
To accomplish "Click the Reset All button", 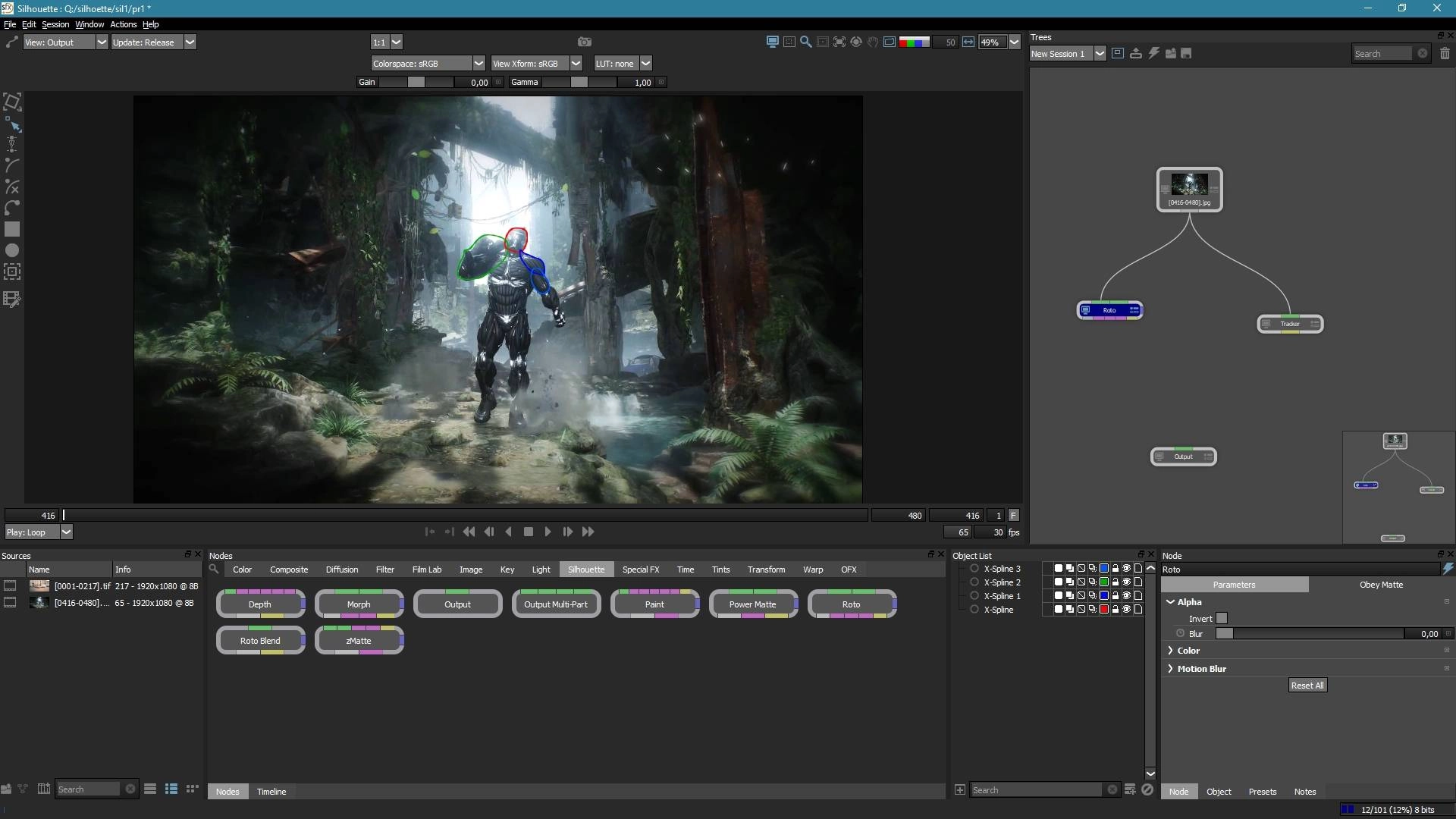I will [x=1307, y=686].
